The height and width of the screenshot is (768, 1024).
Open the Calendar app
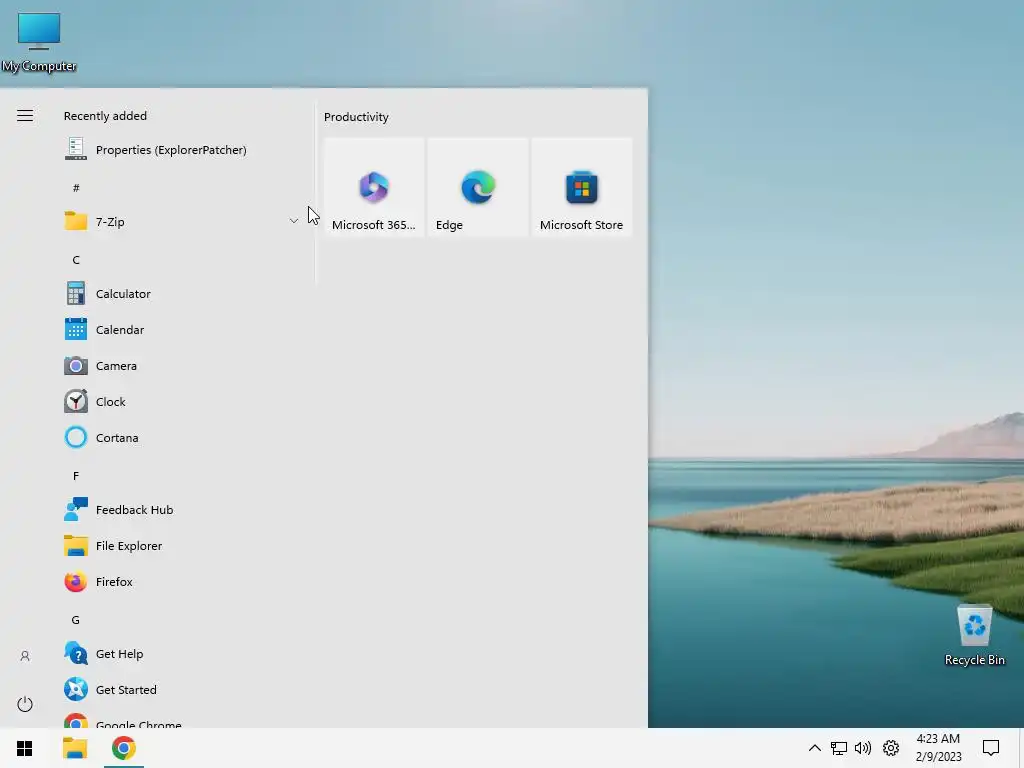click(x=181, y=330)
